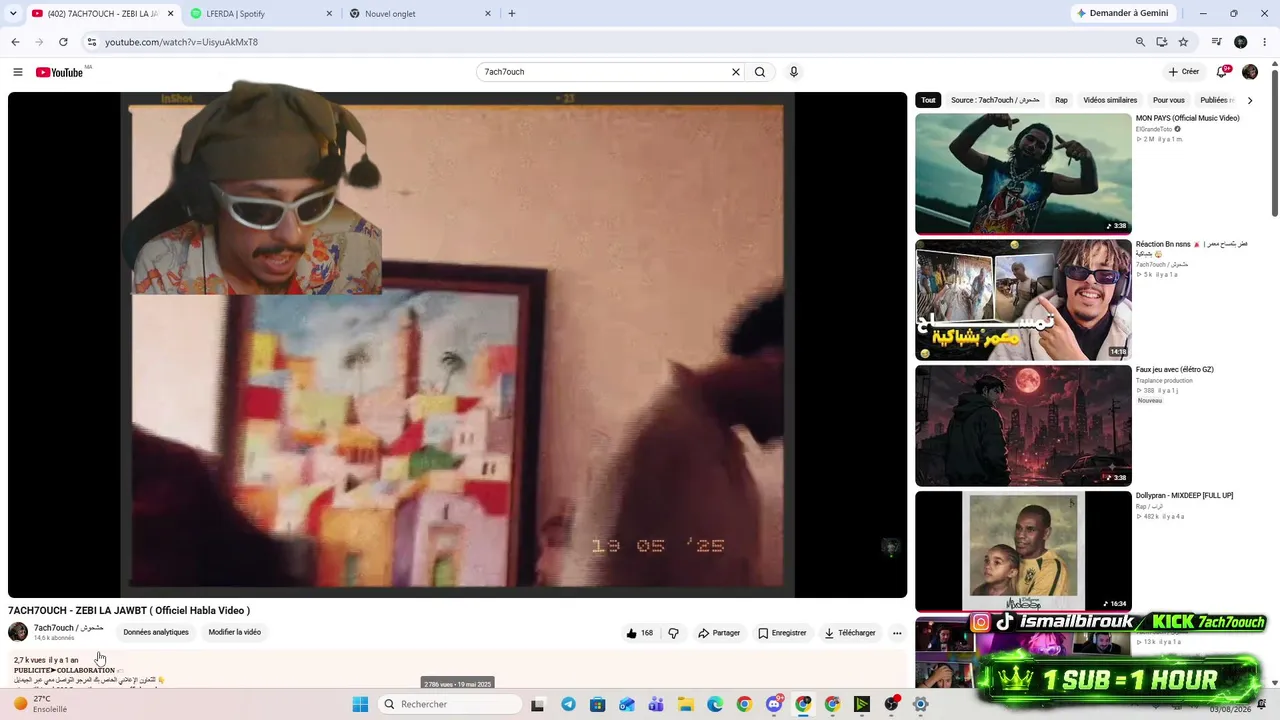
Task: Reload the YouTube page
Action: tap(63, 42)
